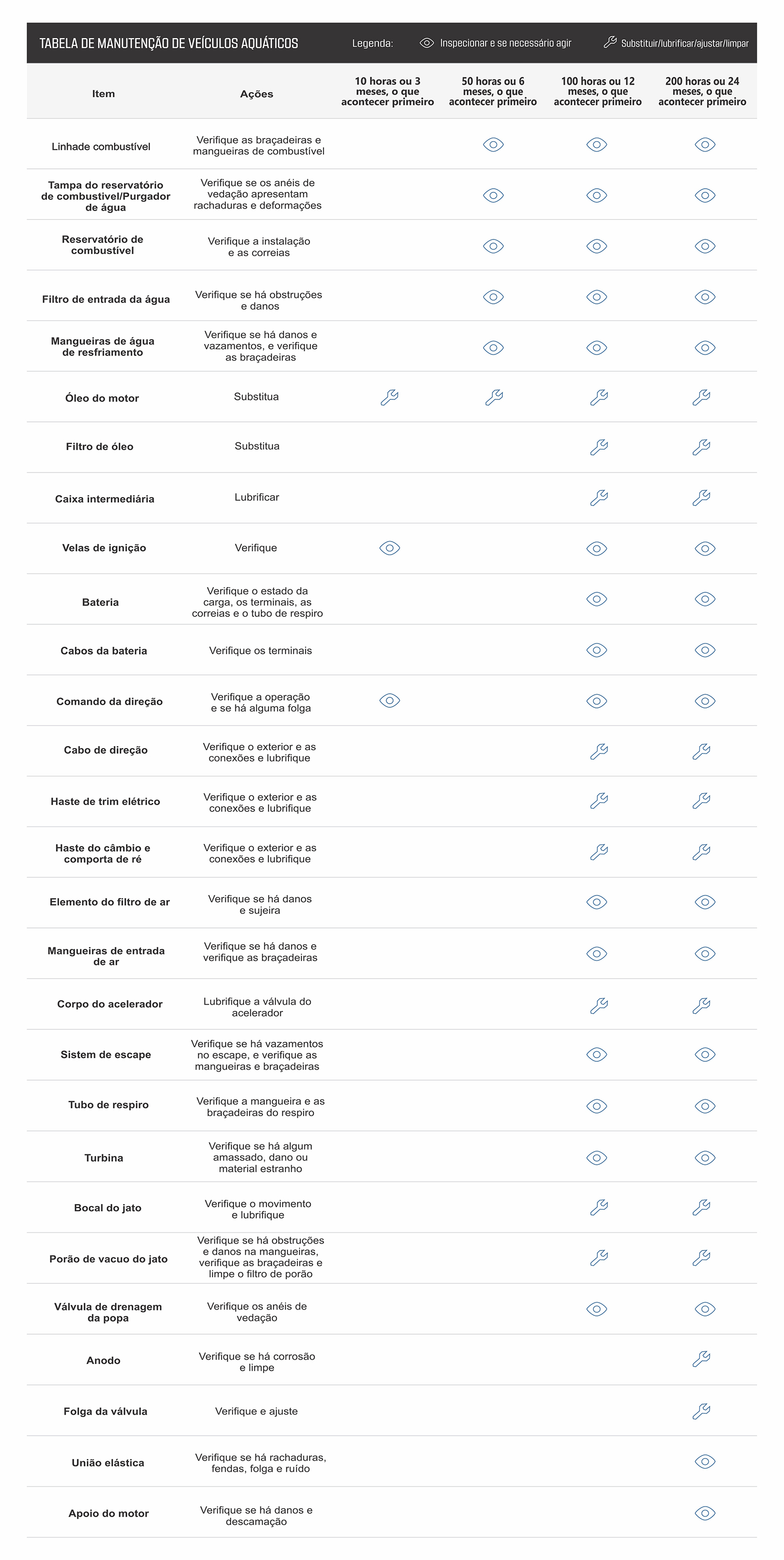Click wrench icon for Folga da válvula row
This screenshot has width=784, height=1560.
coord(701,1412)
